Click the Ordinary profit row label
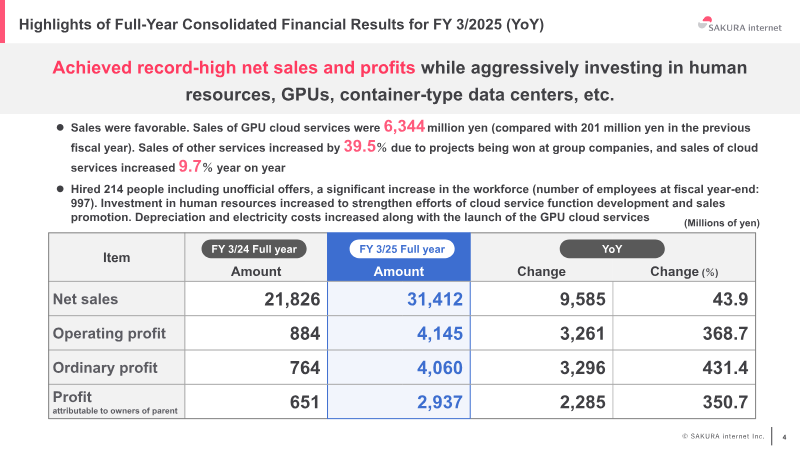The width and height of the screenshot is (800, 450). coord(106,368)
